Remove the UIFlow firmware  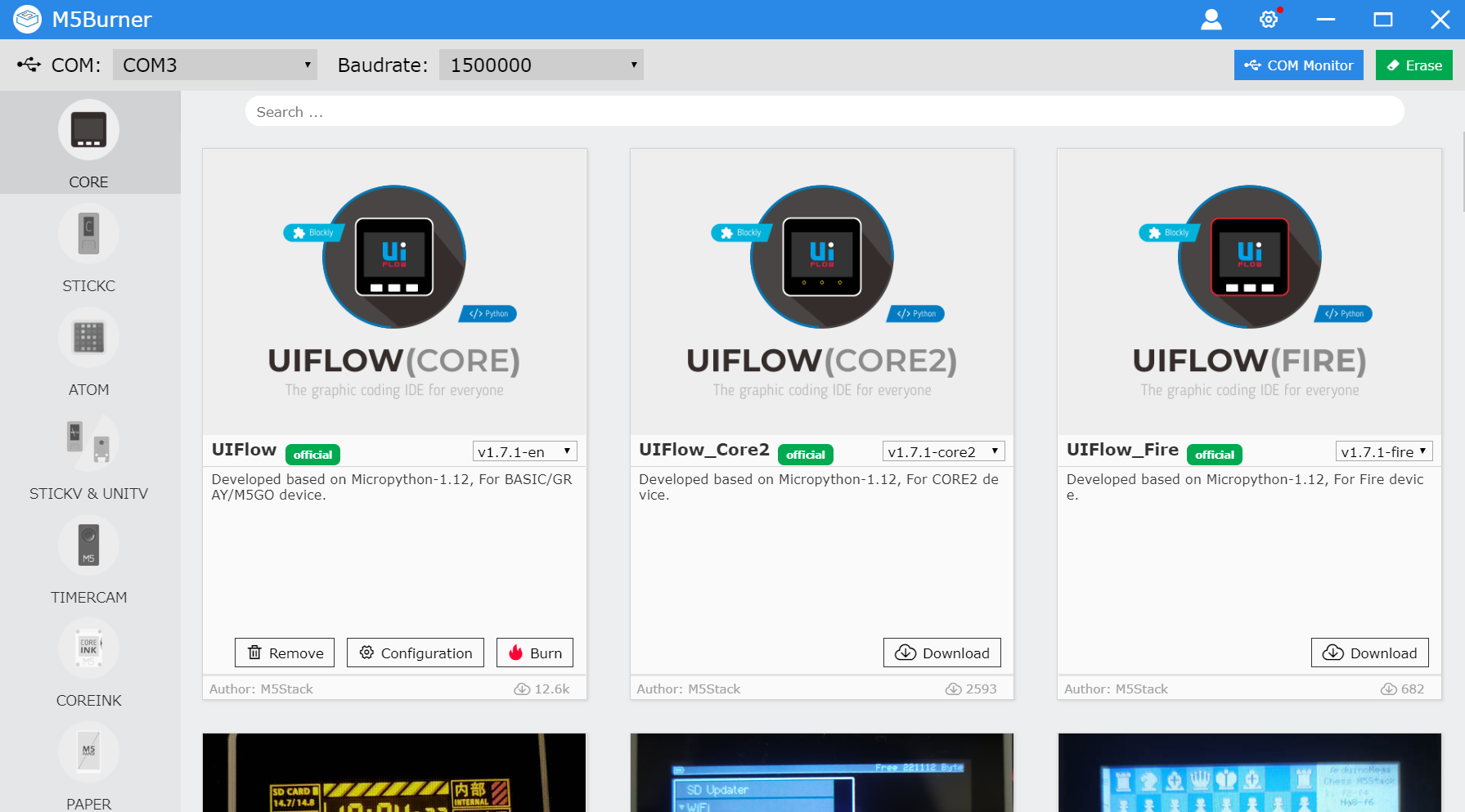285,653
